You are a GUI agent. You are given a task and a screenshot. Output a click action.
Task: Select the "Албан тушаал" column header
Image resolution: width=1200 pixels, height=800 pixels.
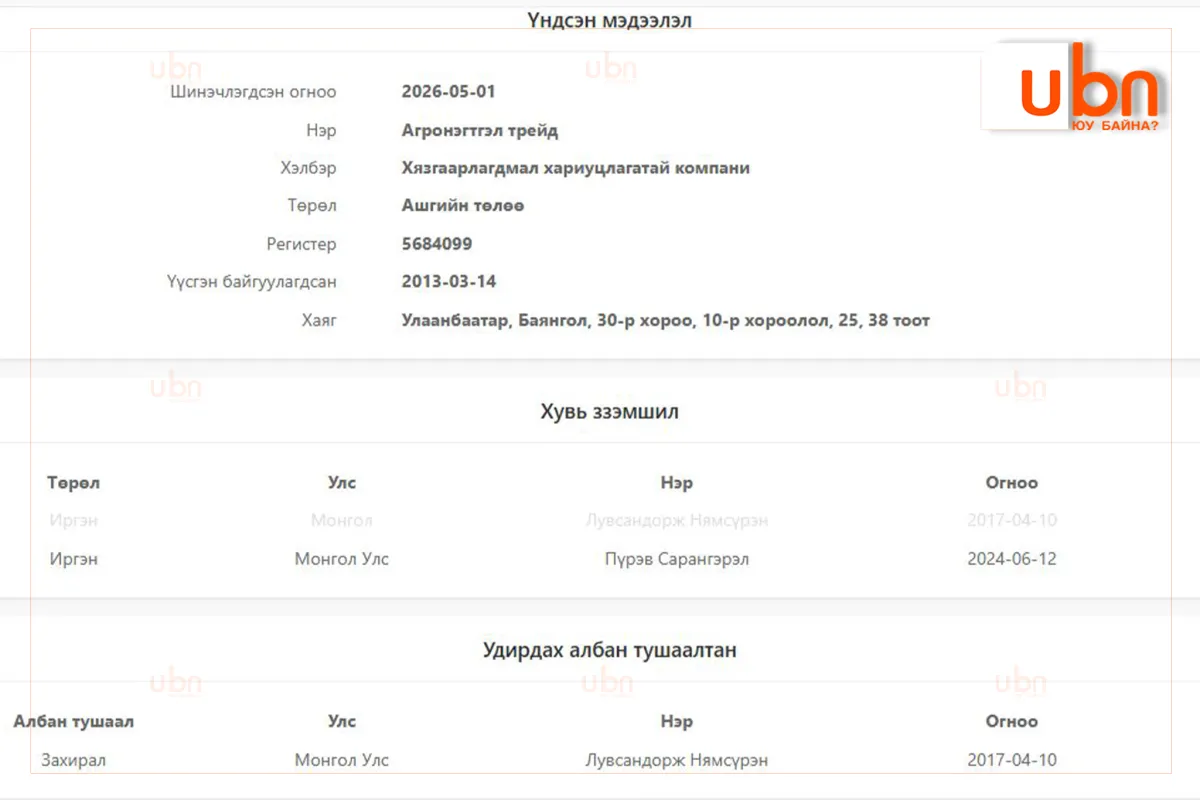74,722
